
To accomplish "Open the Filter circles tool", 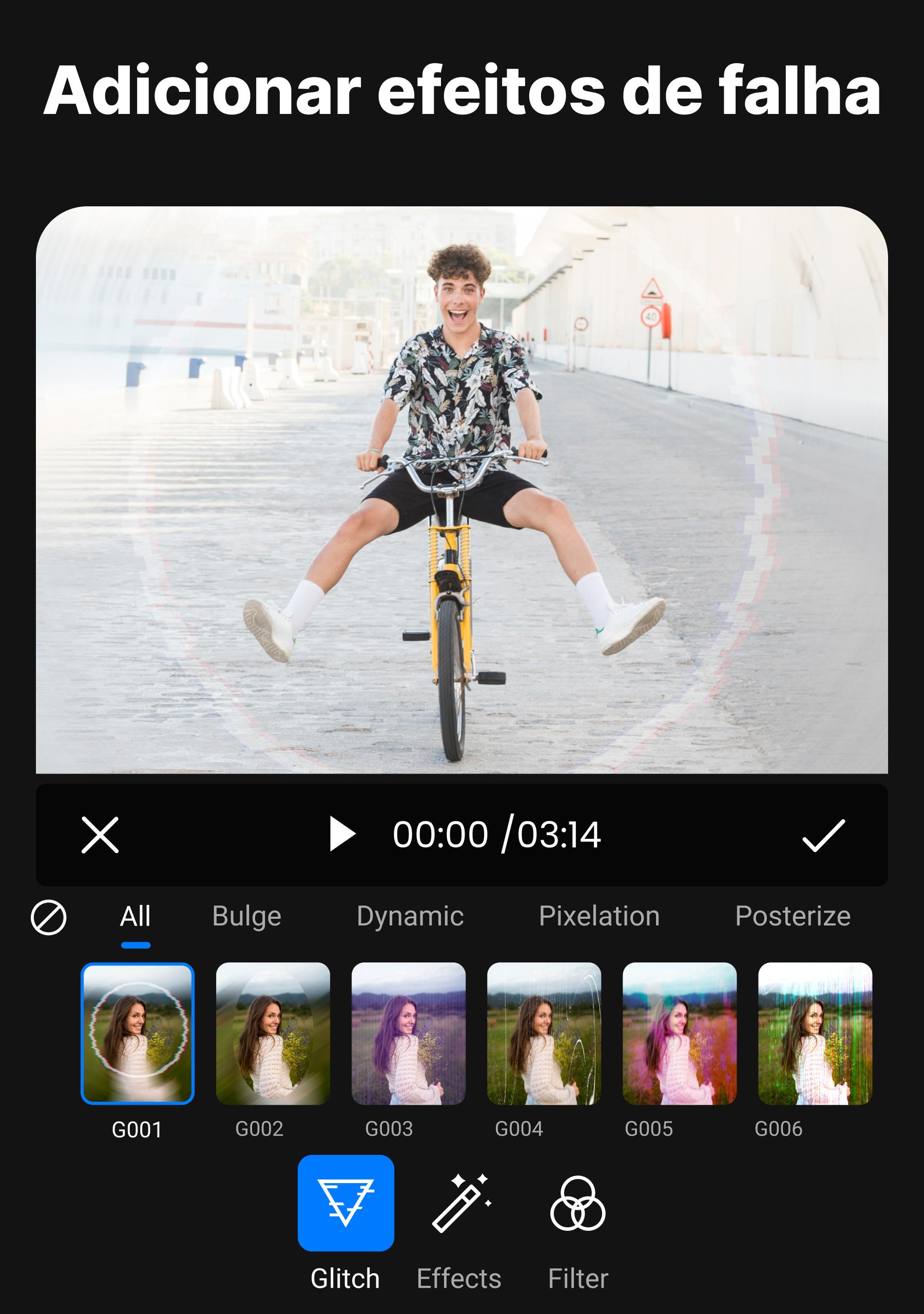I will pos(577,1203).
